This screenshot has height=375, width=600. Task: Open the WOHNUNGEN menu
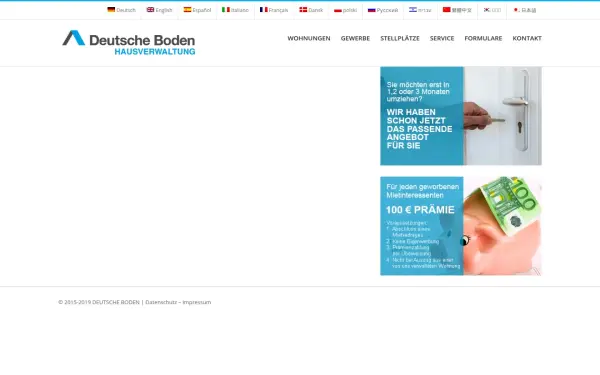point(309,38)
